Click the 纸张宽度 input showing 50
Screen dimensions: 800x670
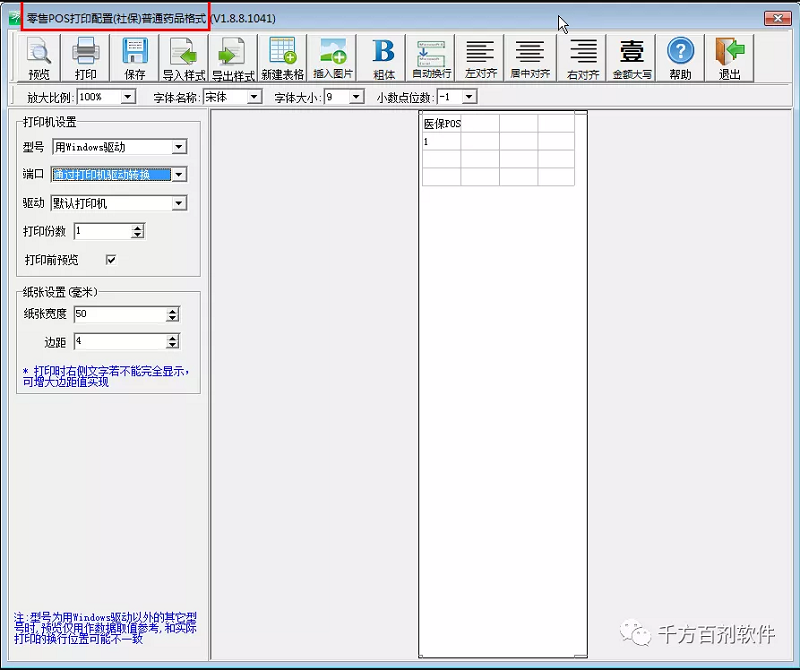[x=120, y=314]
